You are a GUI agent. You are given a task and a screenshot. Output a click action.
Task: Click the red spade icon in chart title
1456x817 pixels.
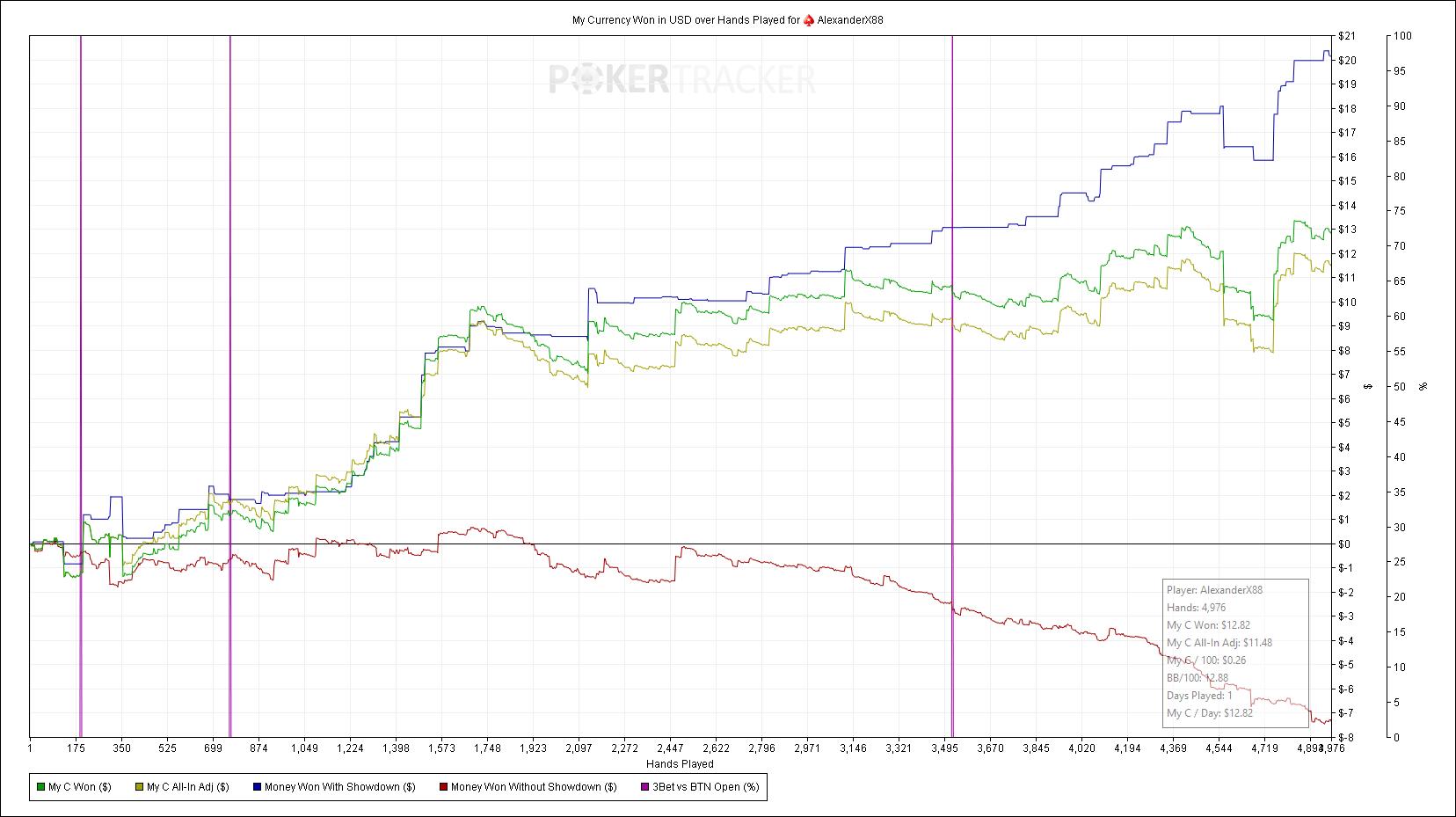[x=808, y=20]
